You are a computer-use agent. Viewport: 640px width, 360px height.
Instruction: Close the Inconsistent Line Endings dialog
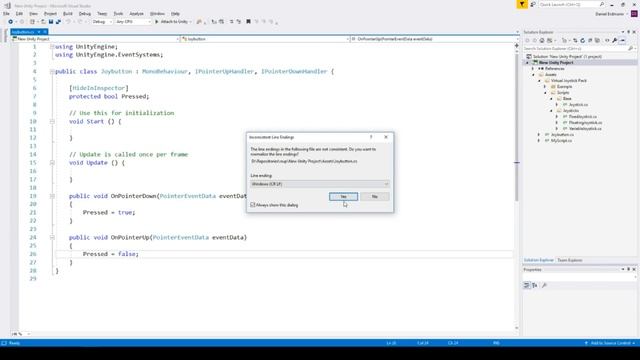click(x=386, y=137)
